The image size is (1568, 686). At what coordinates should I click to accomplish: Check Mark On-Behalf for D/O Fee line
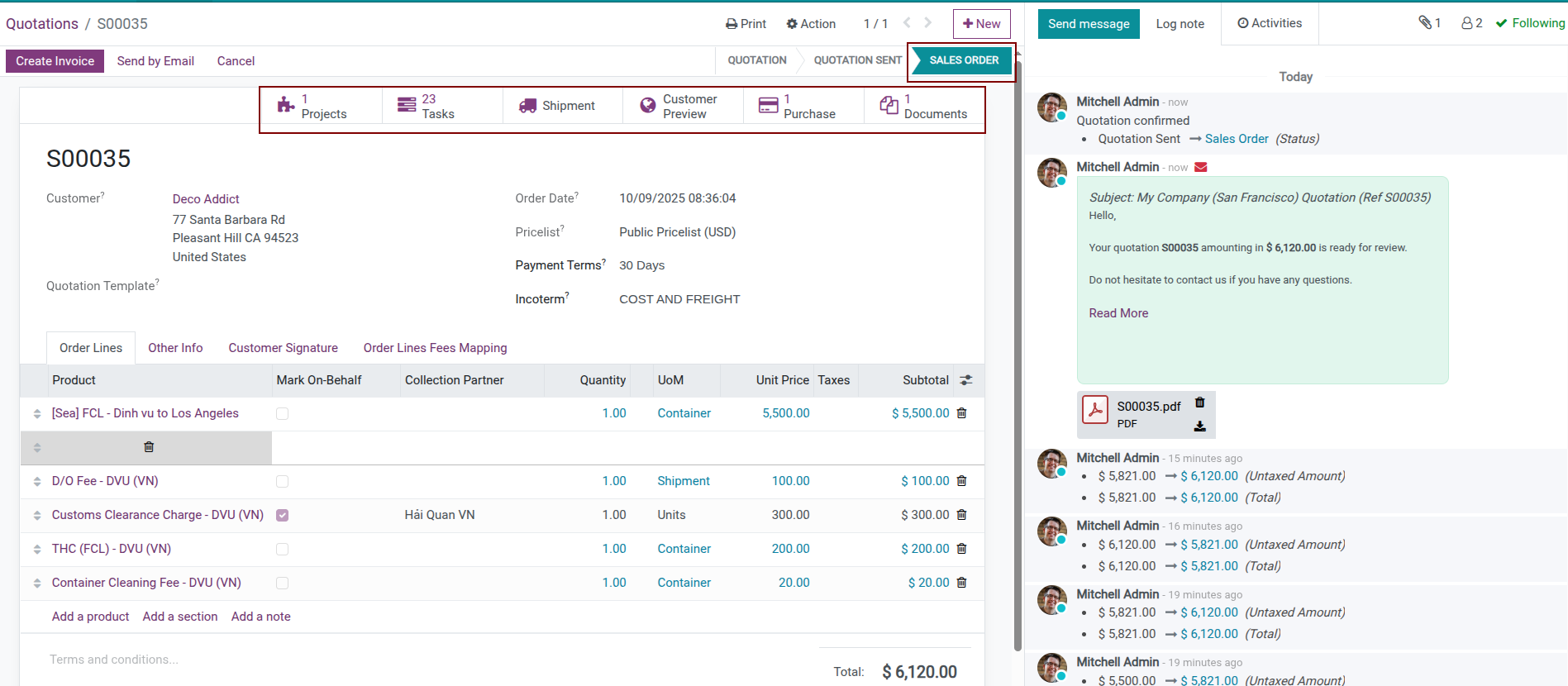(x=283, y=481)
